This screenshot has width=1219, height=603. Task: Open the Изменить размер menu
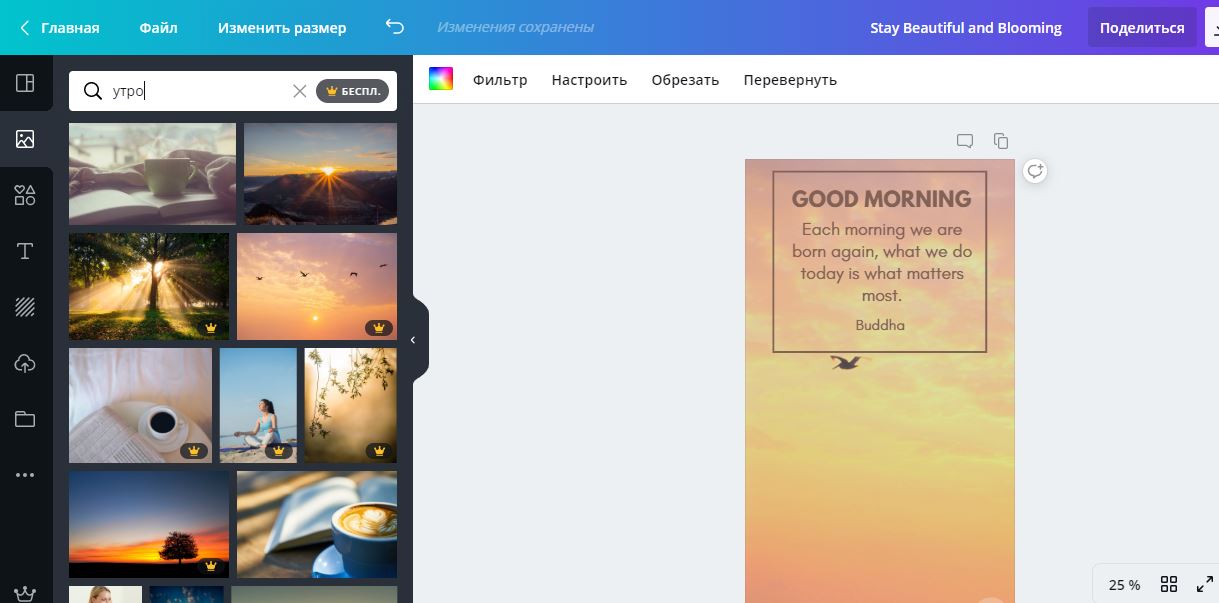tap(282, 28)
